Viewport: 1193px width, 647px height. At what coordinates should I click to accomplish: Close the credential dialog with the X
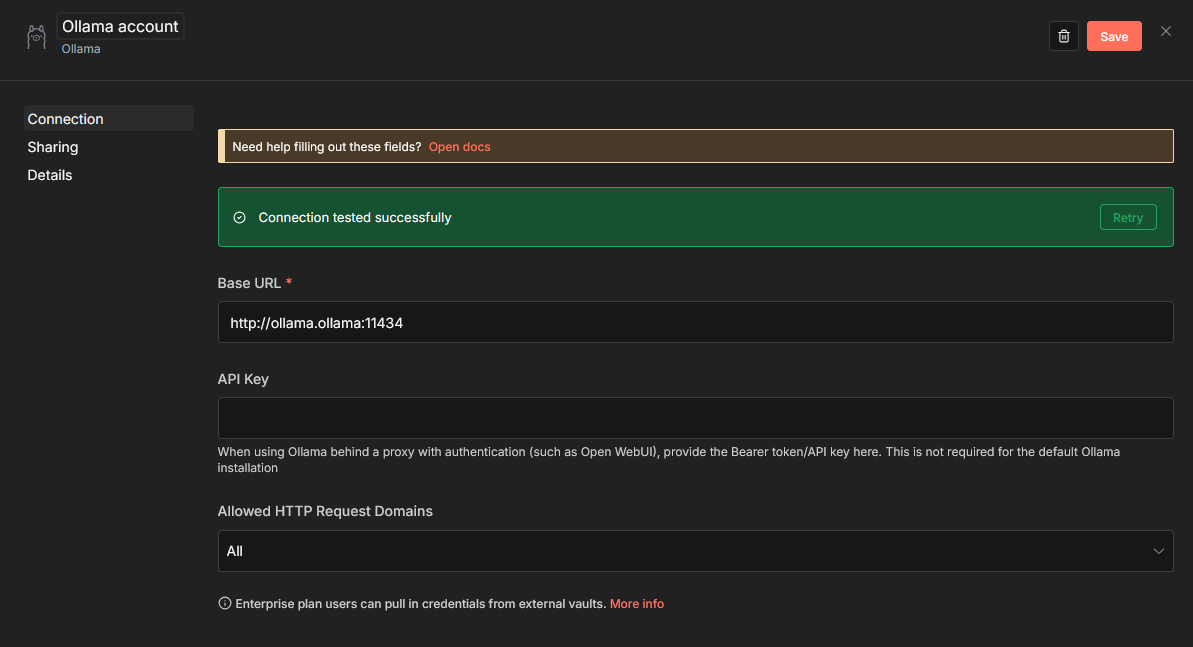[x=1165, y=31]
